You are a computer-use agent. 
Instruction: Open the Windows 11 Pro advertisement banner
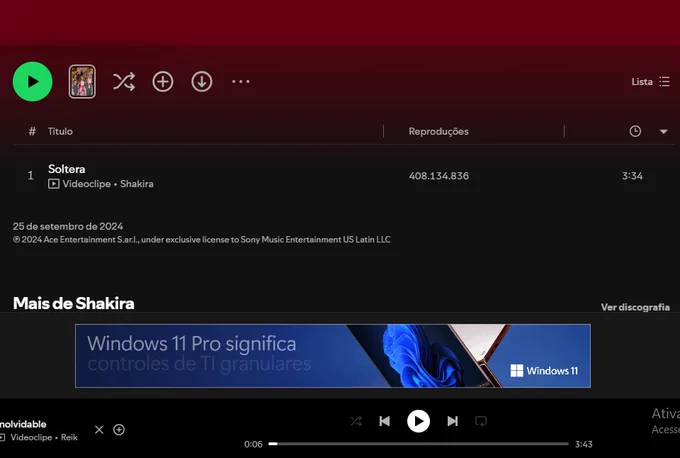[x=333, y=356]
